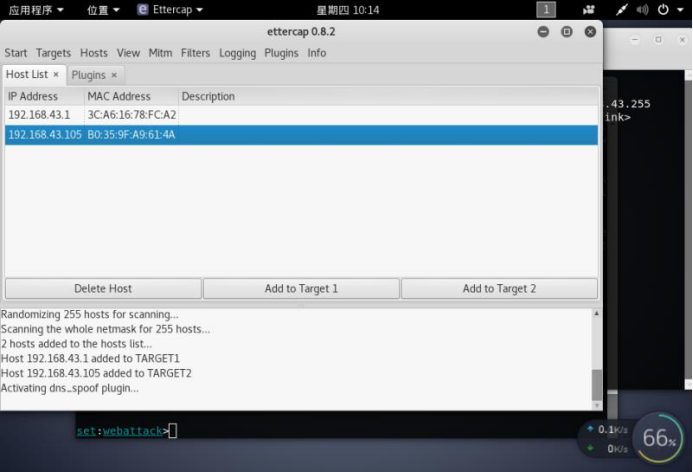Open the Info menu
The image size is (693, 472).
point(317,53)
